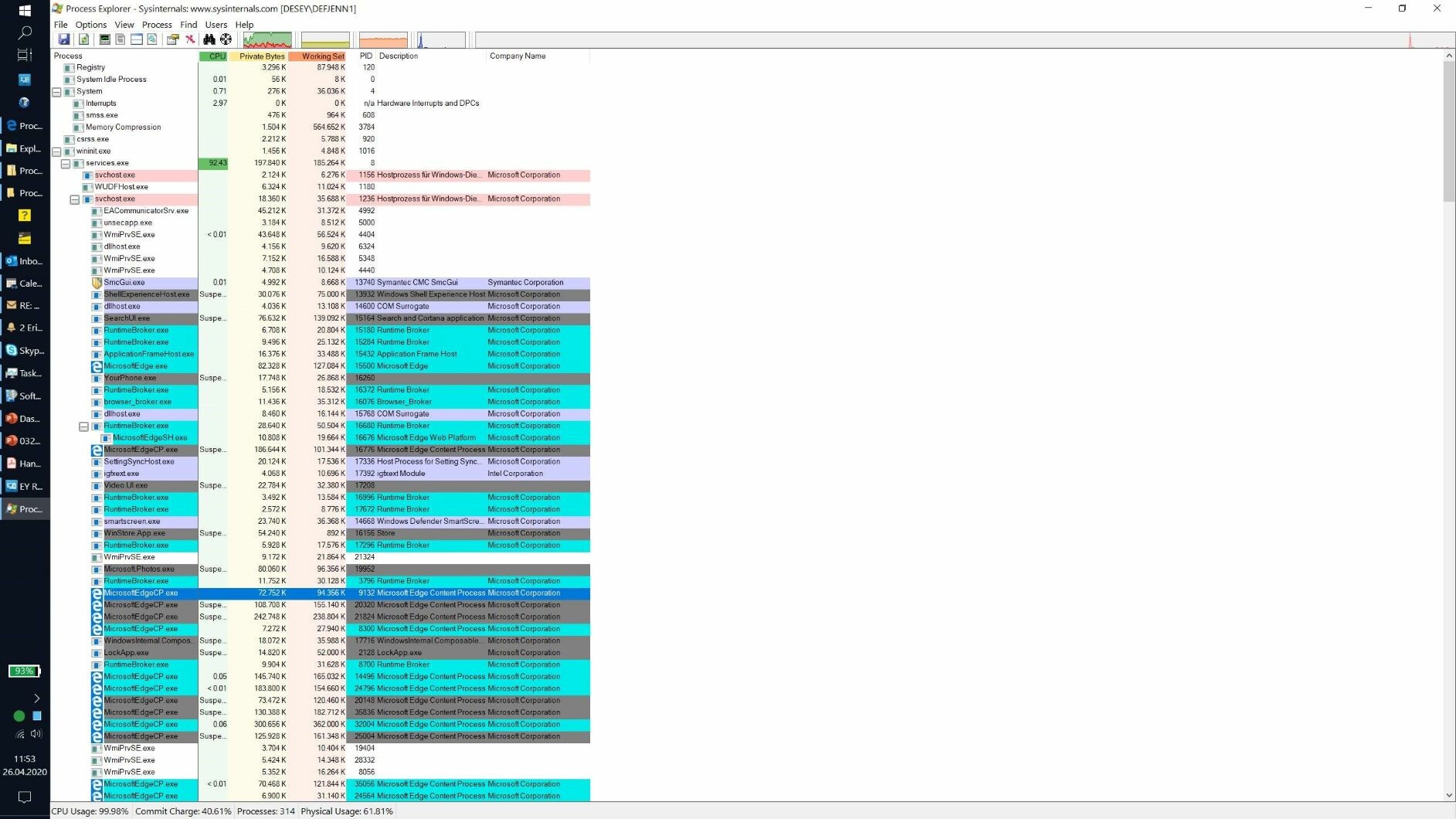Switch to Outlook Inbox taskbar item
The width and height of the screenshot is (1456, 819).
pyautogui.click(x=25, y=261)
